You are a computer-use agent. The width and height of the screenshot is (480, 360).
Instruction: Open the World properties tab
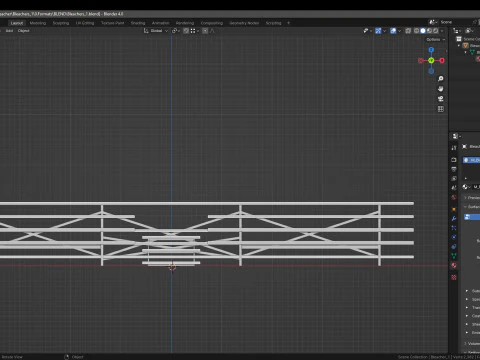click(454, 197)
